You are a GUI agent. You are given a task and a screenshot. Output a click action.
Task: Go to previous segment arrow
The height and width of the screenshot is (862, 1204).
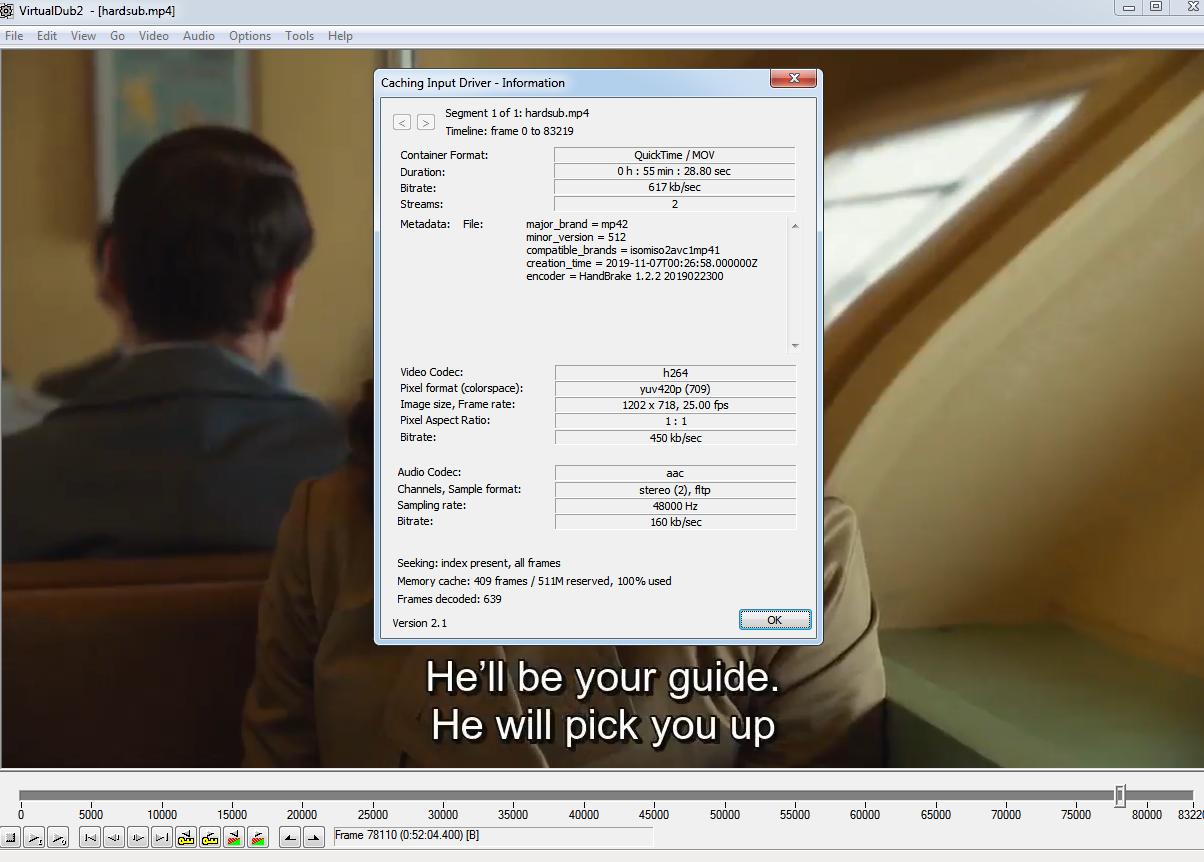(x=402, y=122)
